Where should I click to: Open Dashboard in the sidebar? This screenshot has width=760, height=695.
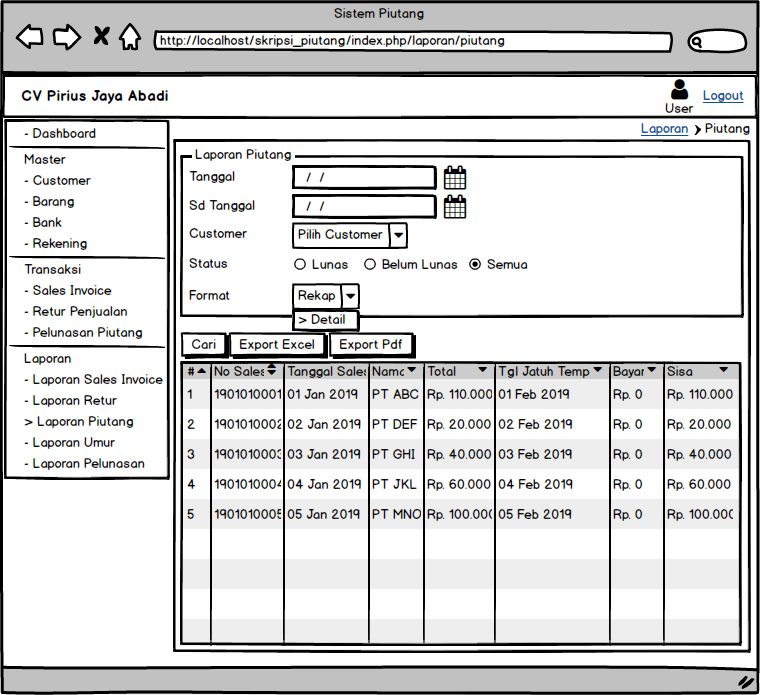click(x=60, y=134)
